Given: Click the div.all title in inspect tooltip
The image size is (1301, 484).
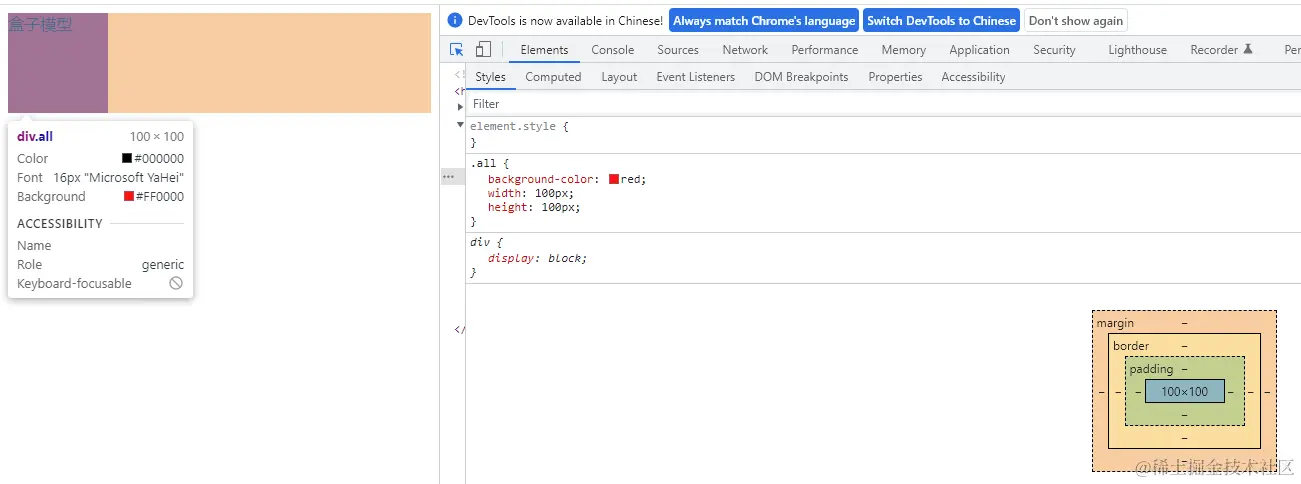Looking at the screenshot, I should [35, 137].
